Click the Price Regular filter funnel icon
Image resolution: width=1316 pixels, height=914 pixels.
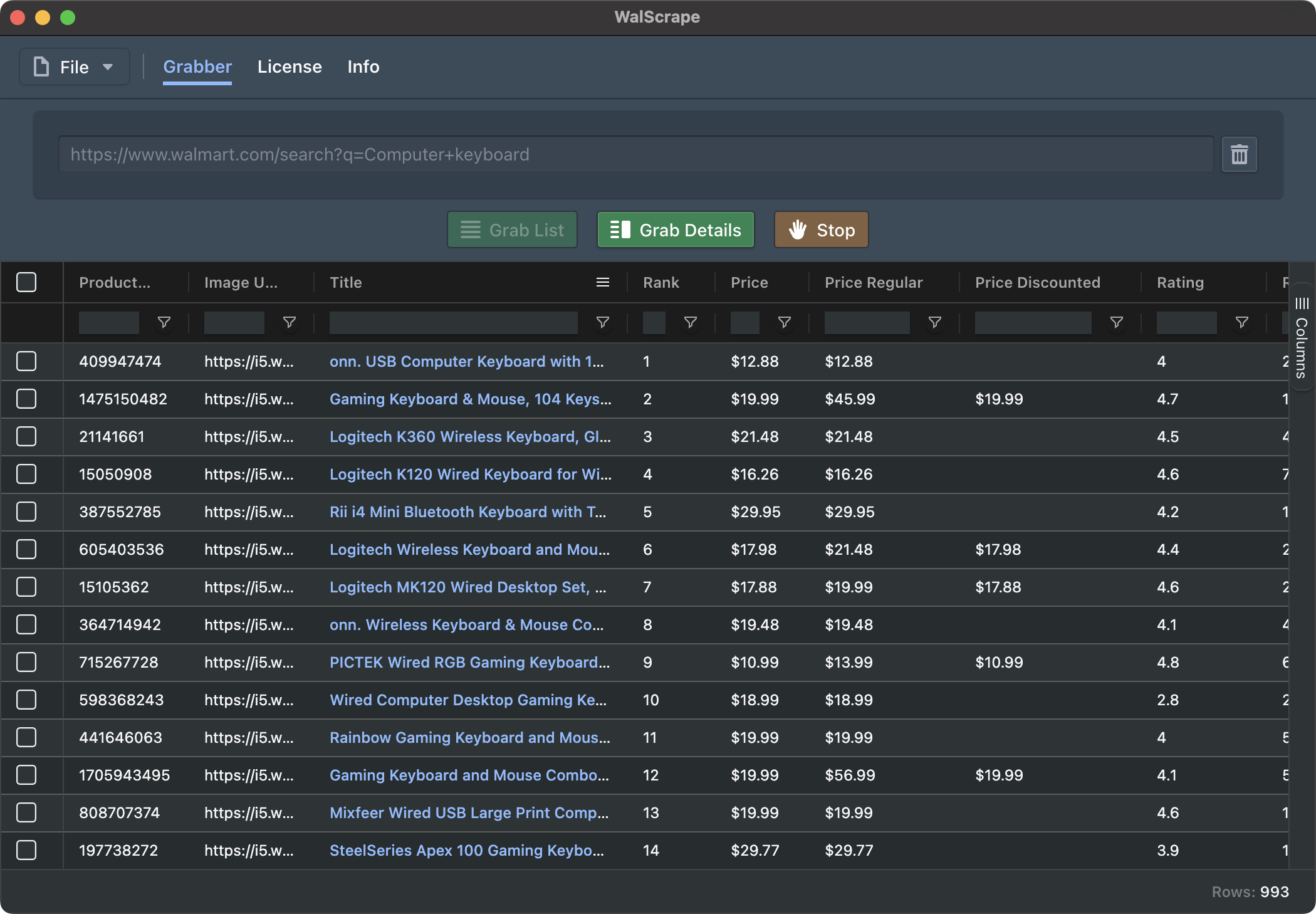934,322
